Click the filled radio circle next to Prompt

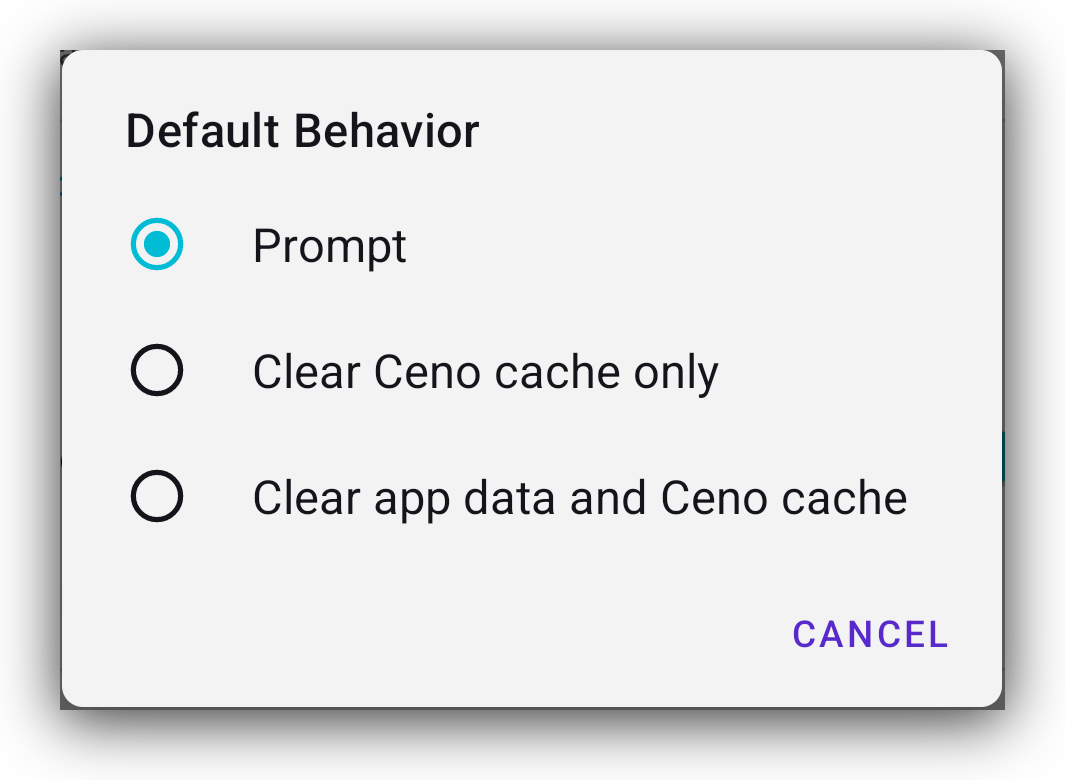point(156,244)
